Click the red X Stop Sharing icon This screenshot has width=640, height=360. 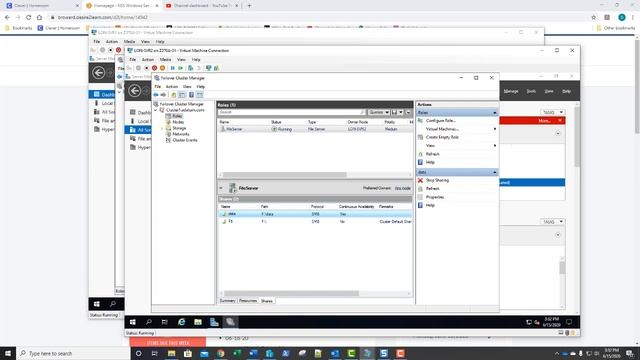pos(420,180)
